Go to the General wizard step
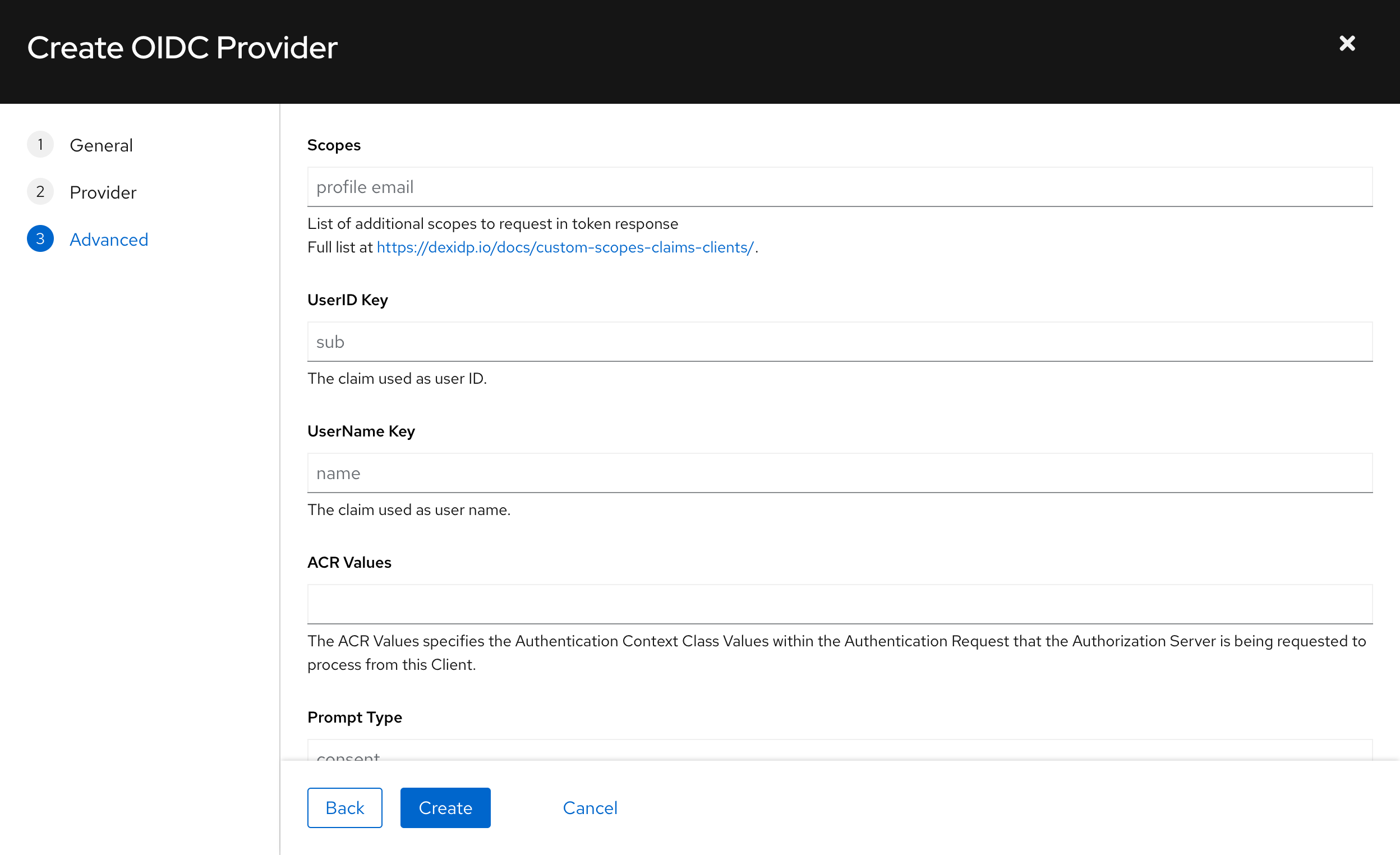Screen dimensions: 1400x855 101,145
